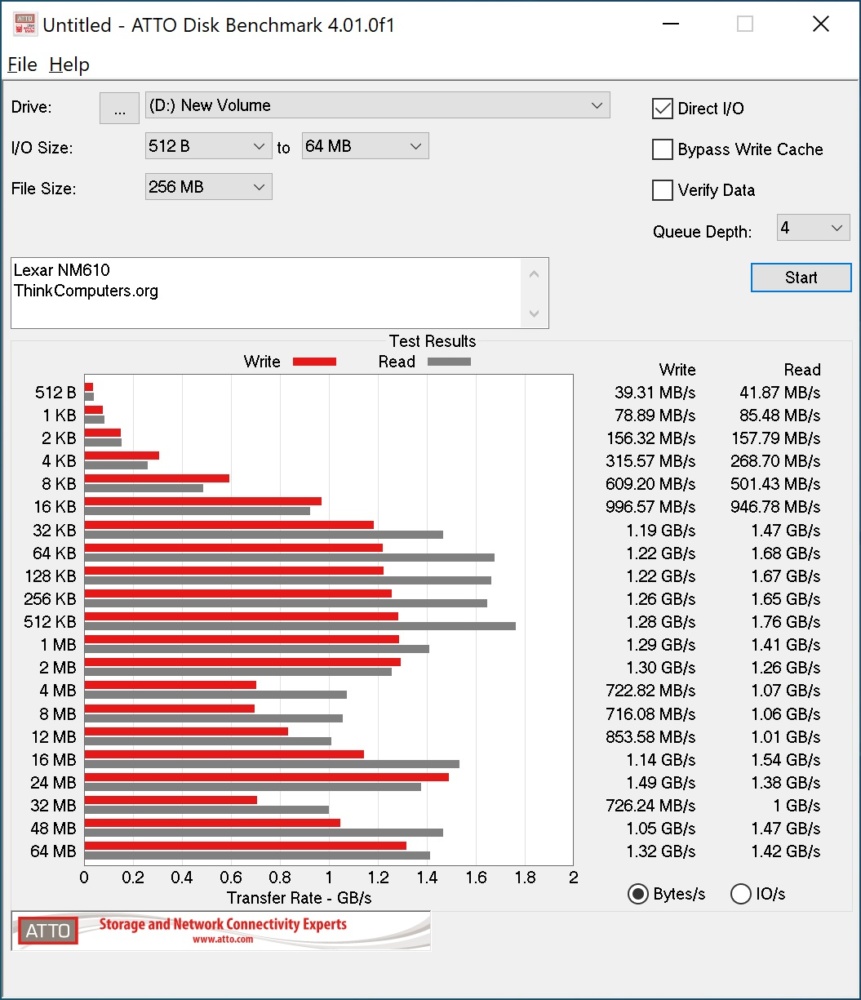Click the 268.70 MB/s read value

tap(776, 461)
